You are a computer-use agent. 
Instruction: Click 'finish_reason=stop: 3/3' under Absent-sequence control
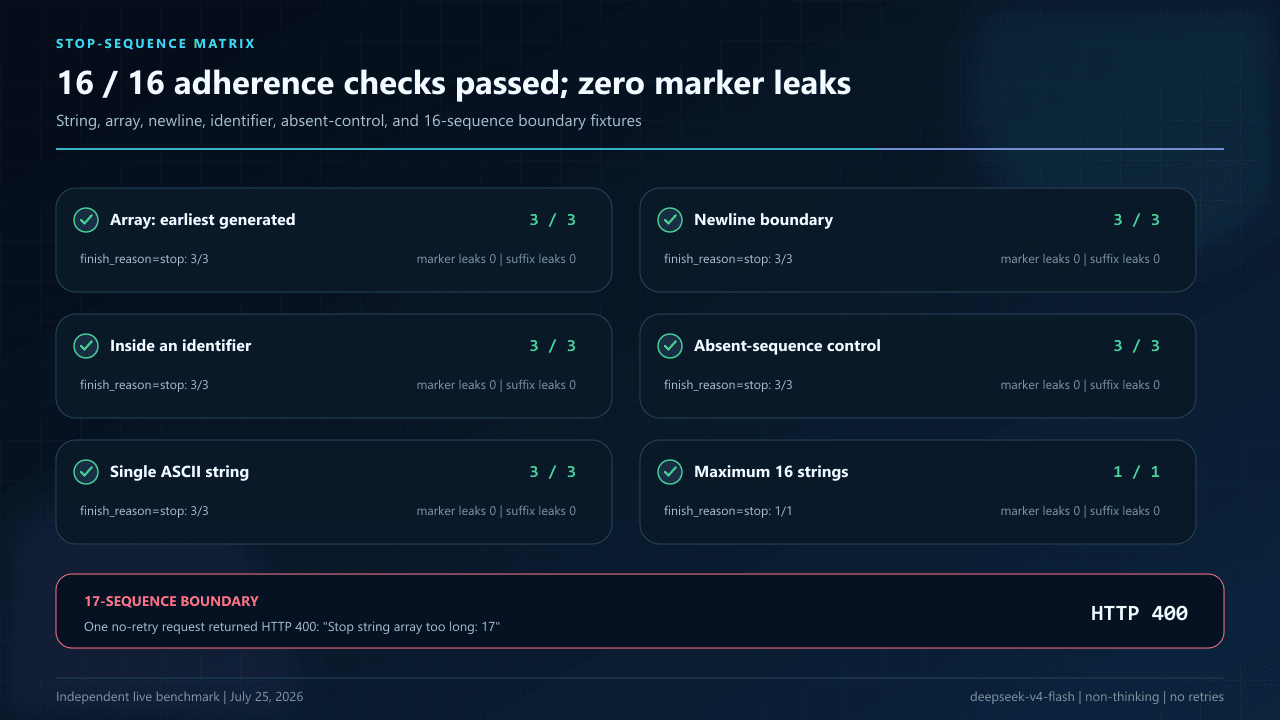coord(728,385)
